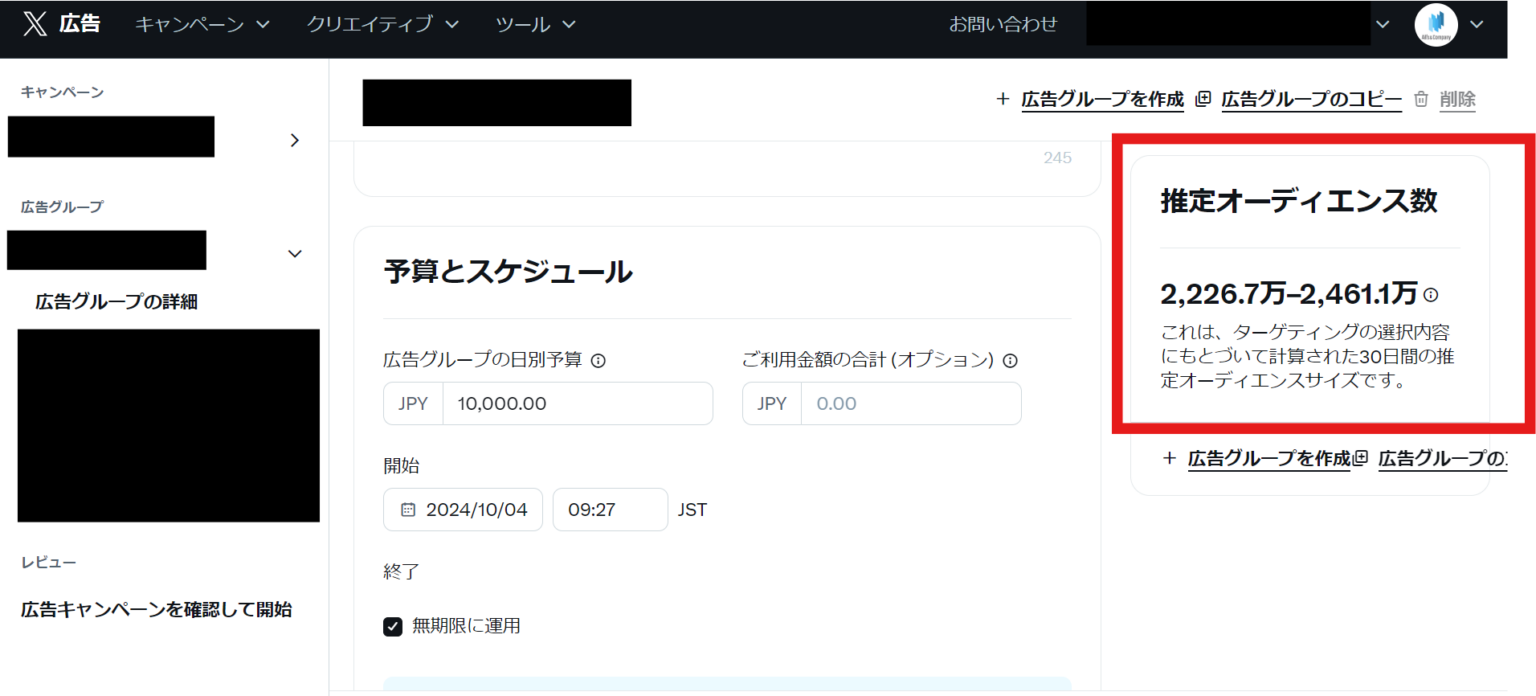Expand the campaign chevron in sidebar
The width and height of the screenshot is (1536, 696).
[x=294, y=140]
